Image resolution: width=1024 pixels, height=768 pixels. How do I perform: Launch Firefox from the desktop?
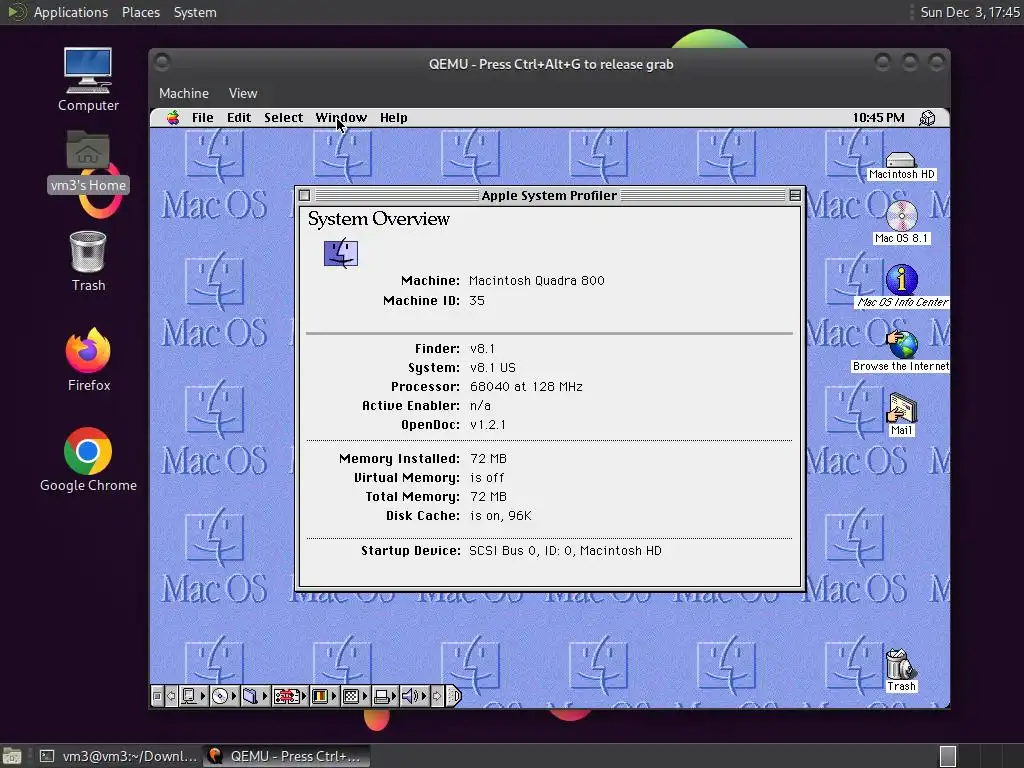click(88, 359)
